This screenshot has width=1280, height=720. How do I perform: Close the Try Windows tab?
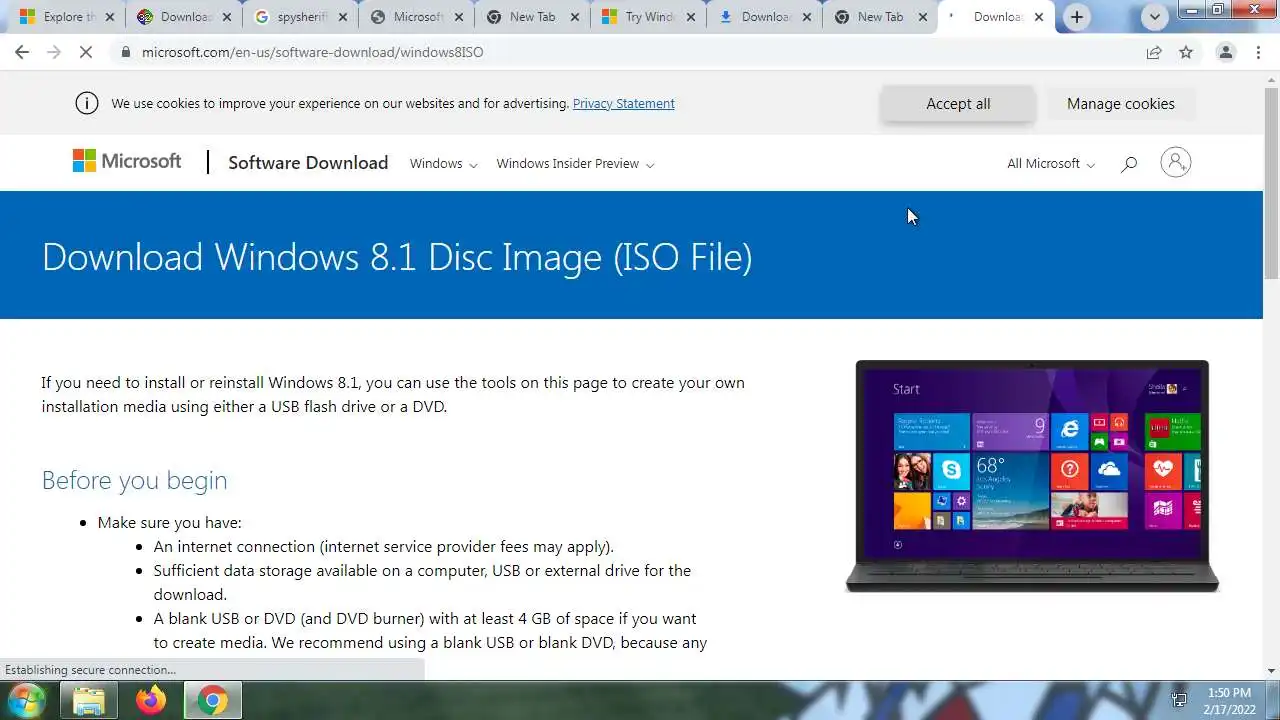click(x=690, y=17)
